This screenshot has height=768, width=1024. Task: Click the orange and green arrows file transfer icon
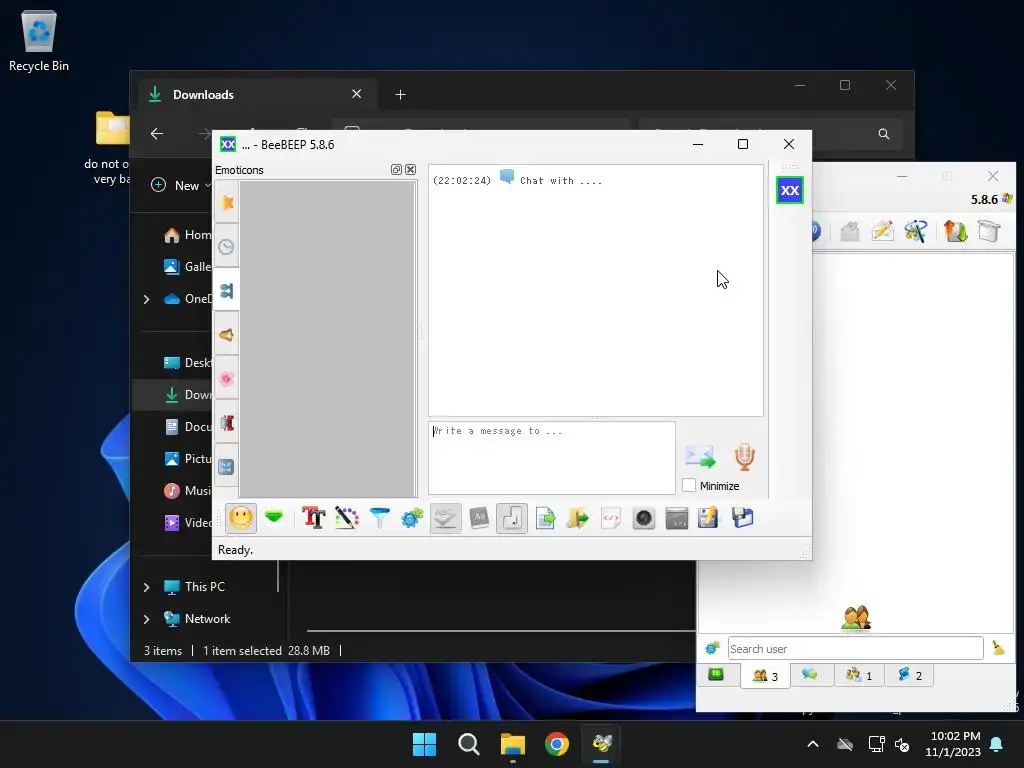955,231
